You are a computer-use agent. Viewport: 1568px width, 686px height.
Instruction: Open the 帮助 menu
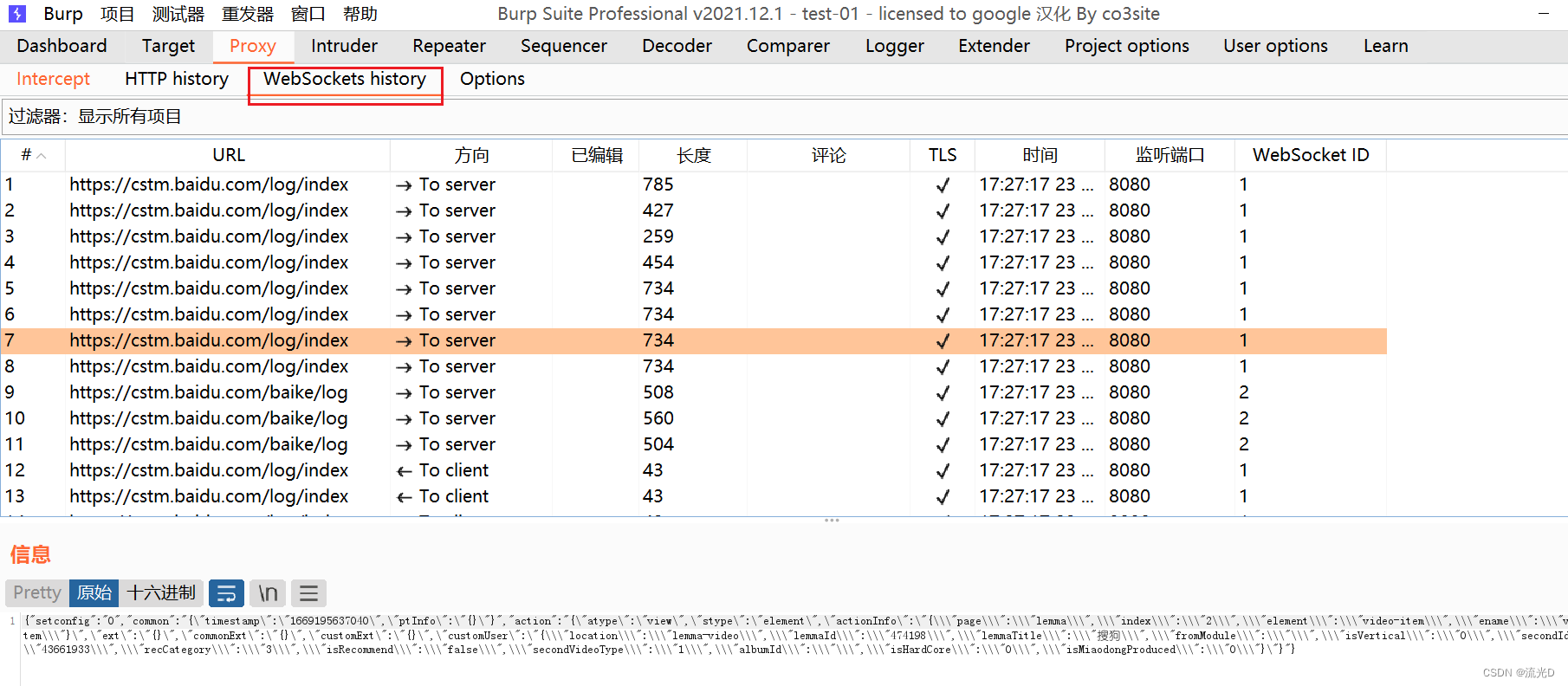[x=360, y=14]
